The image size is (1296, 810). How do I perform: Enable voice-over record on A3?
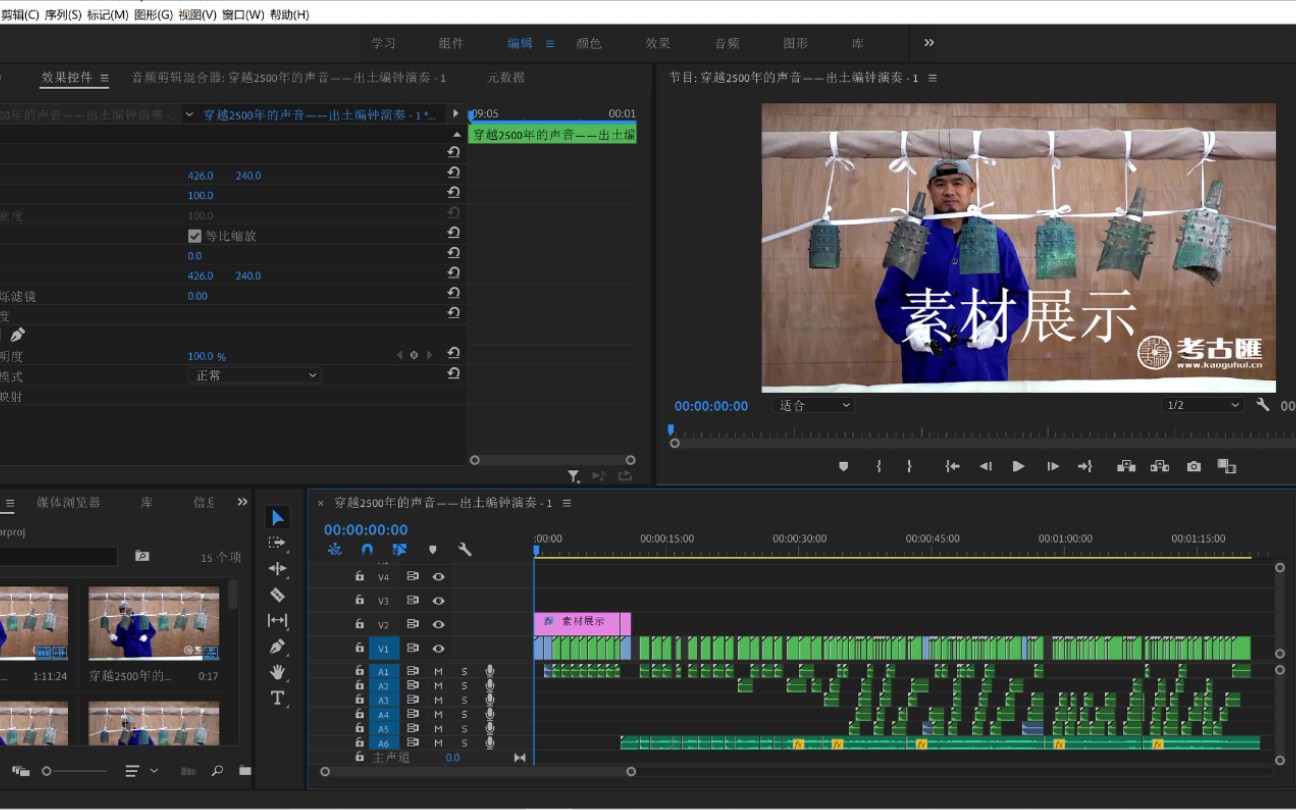(x=490, y=700)
